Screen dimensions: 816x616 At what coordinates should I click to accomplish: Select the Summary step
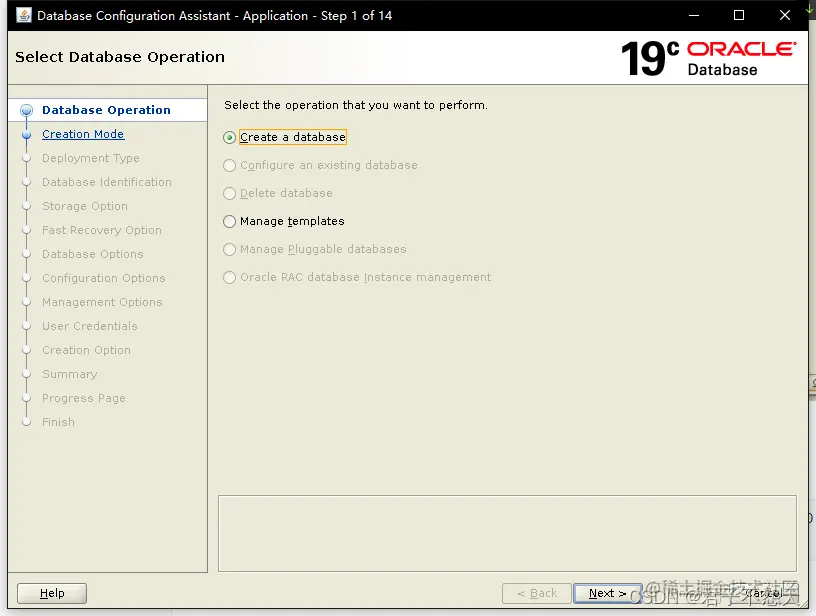[x=70, y=374]
